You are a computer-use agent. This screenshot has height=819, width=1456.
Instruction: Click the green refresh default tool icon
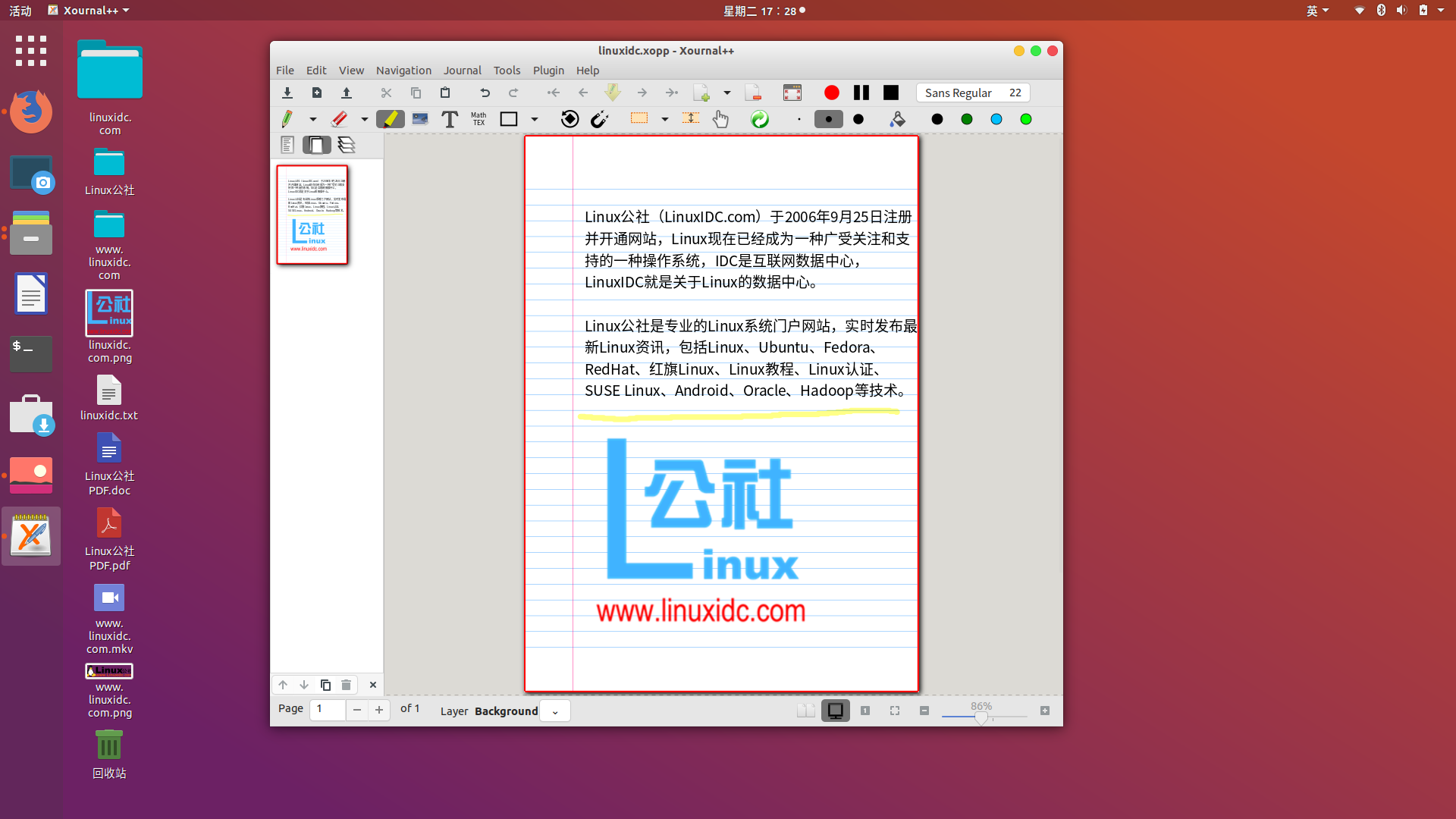click(760, 119)
